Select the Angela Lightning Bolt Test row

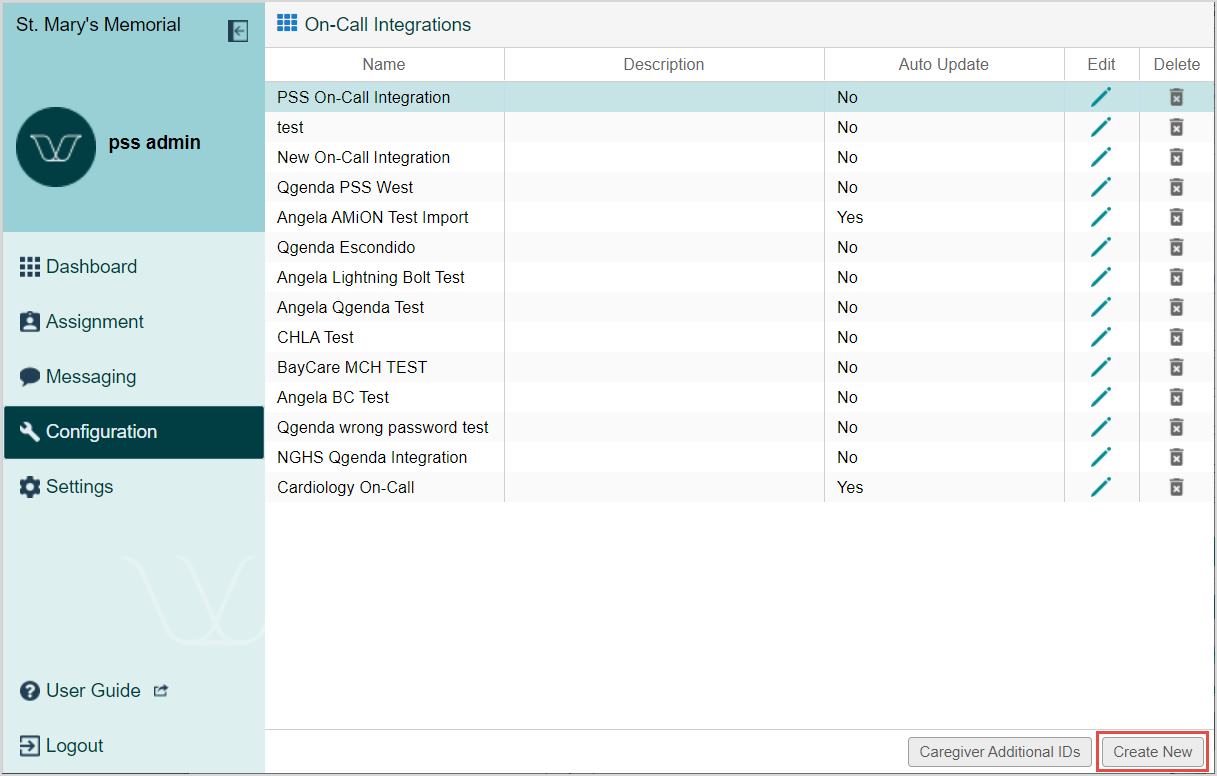click(371, 277)
